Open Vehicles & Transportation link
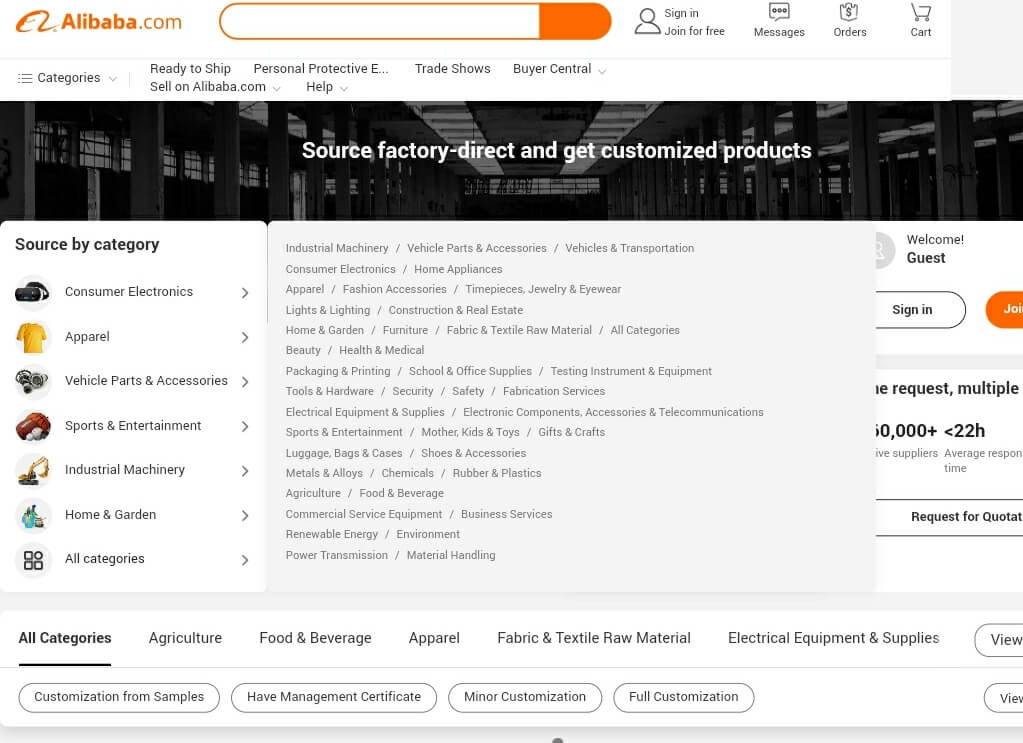 coord(629,249)
